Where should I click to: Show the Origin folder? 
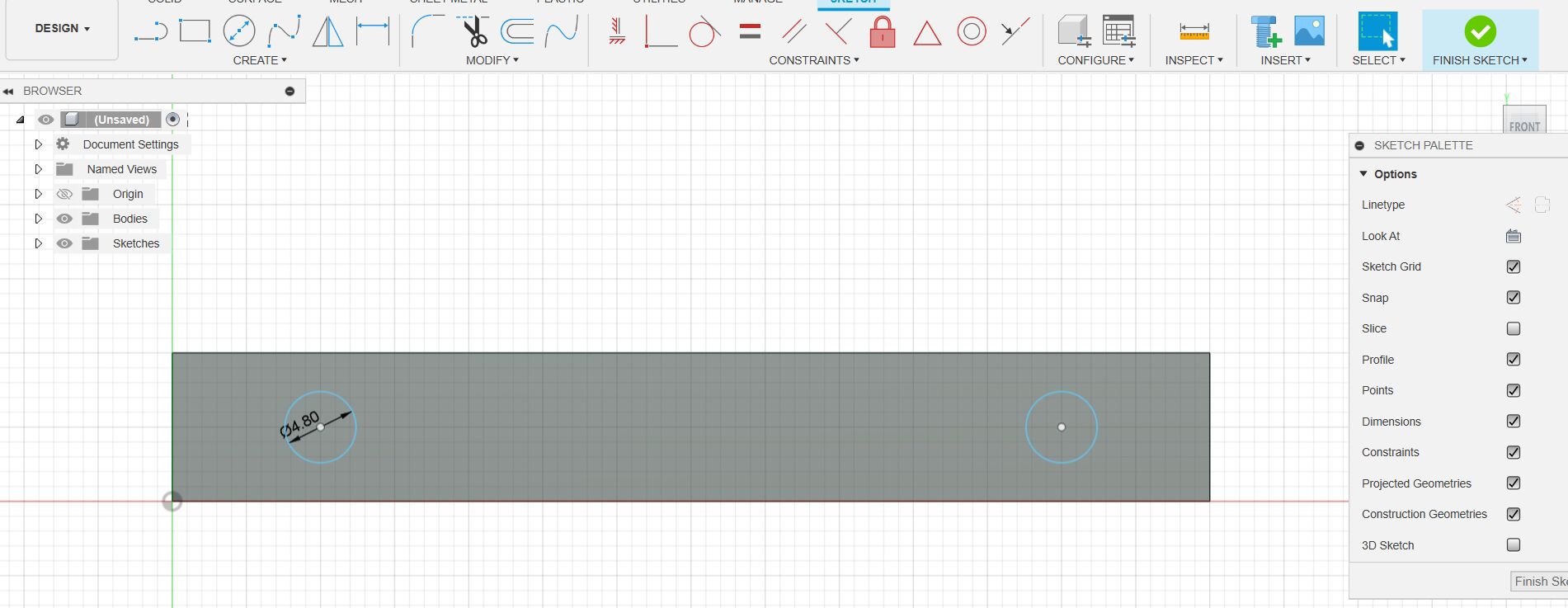pos(64,194)
